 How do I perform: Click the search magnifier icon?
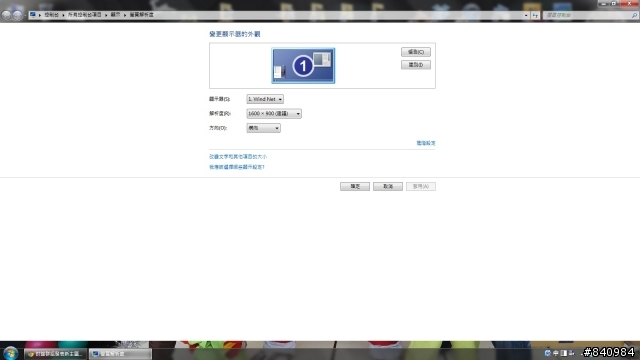pyautogui.click(x=634, y=15)
